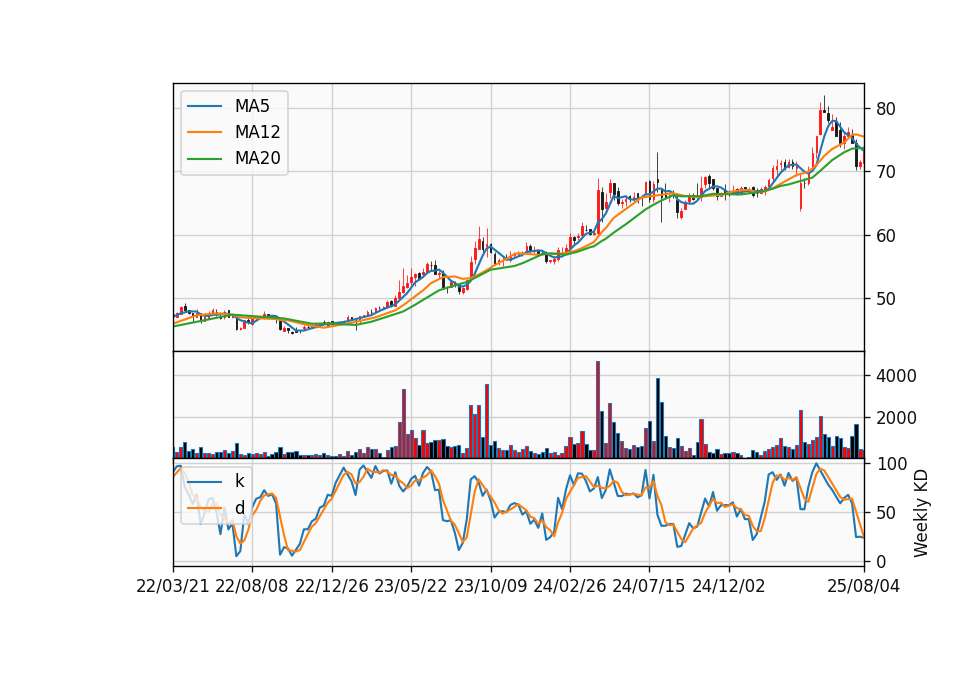
Task: Click the tallest volume bar above 4000
Action: point(598,410)
